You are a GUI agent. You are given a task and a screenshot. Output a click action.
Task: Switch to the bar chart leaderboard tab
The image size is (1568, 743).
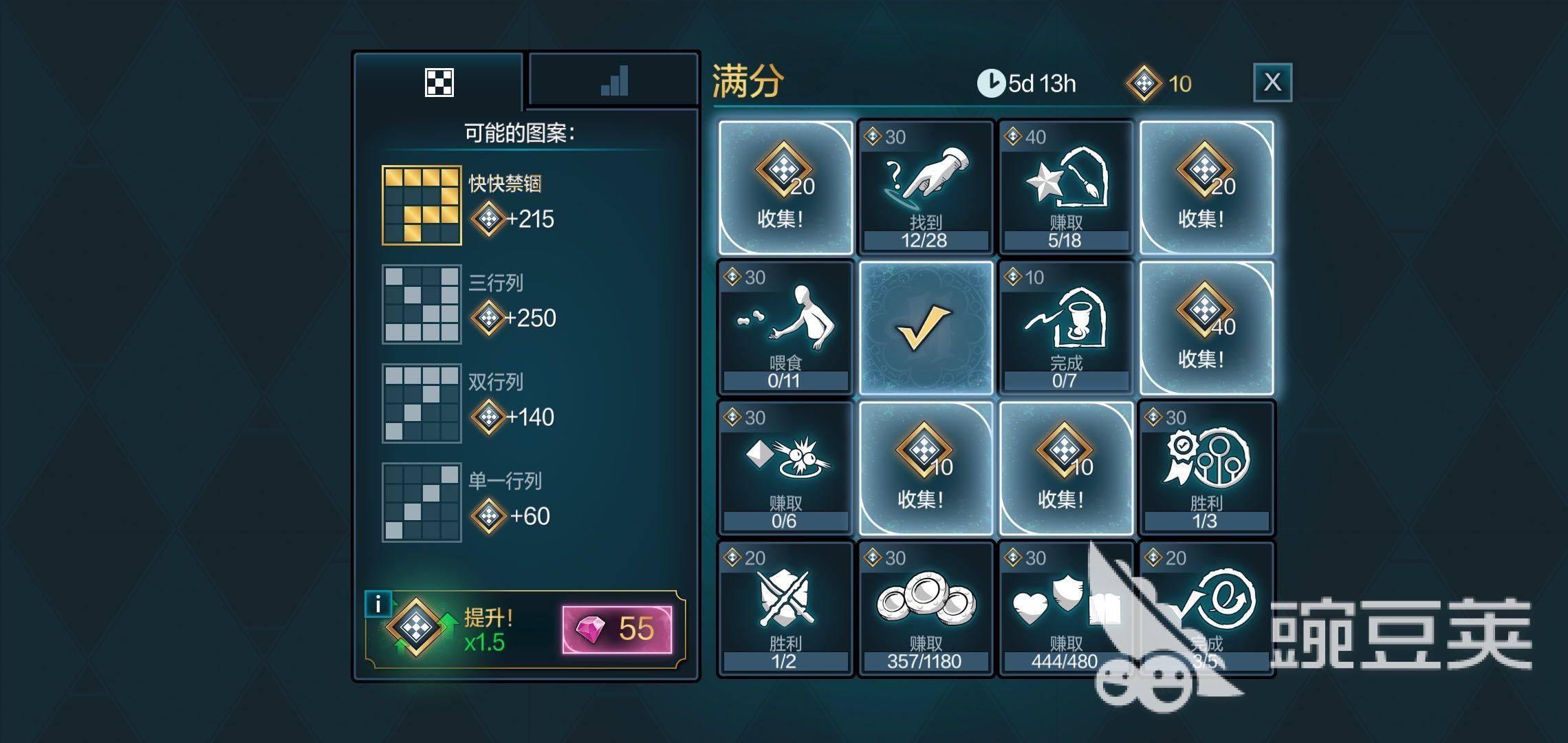point(614,81)
